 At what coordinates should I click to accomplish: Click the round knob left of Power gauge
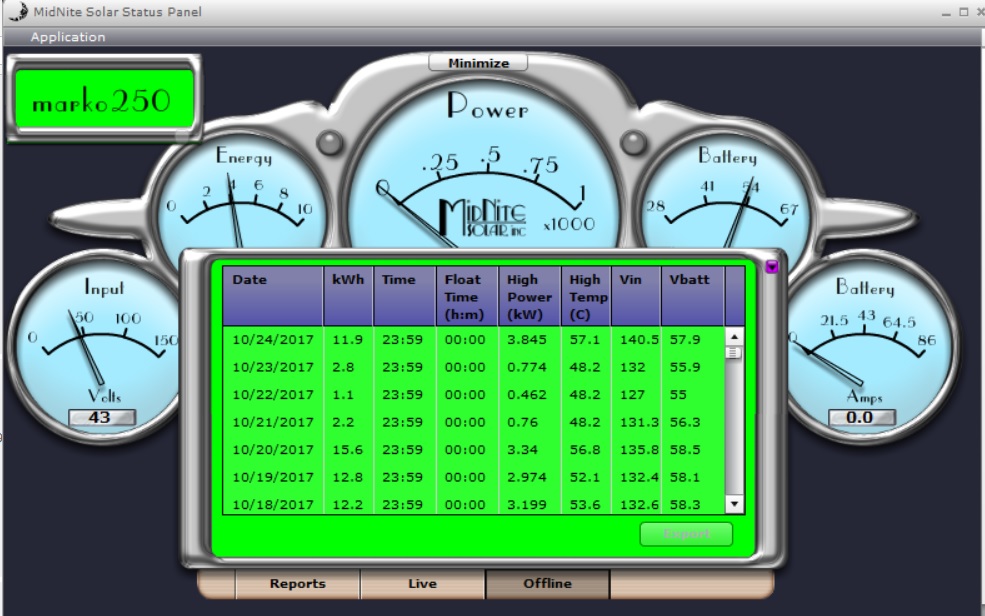click(330, 143)
